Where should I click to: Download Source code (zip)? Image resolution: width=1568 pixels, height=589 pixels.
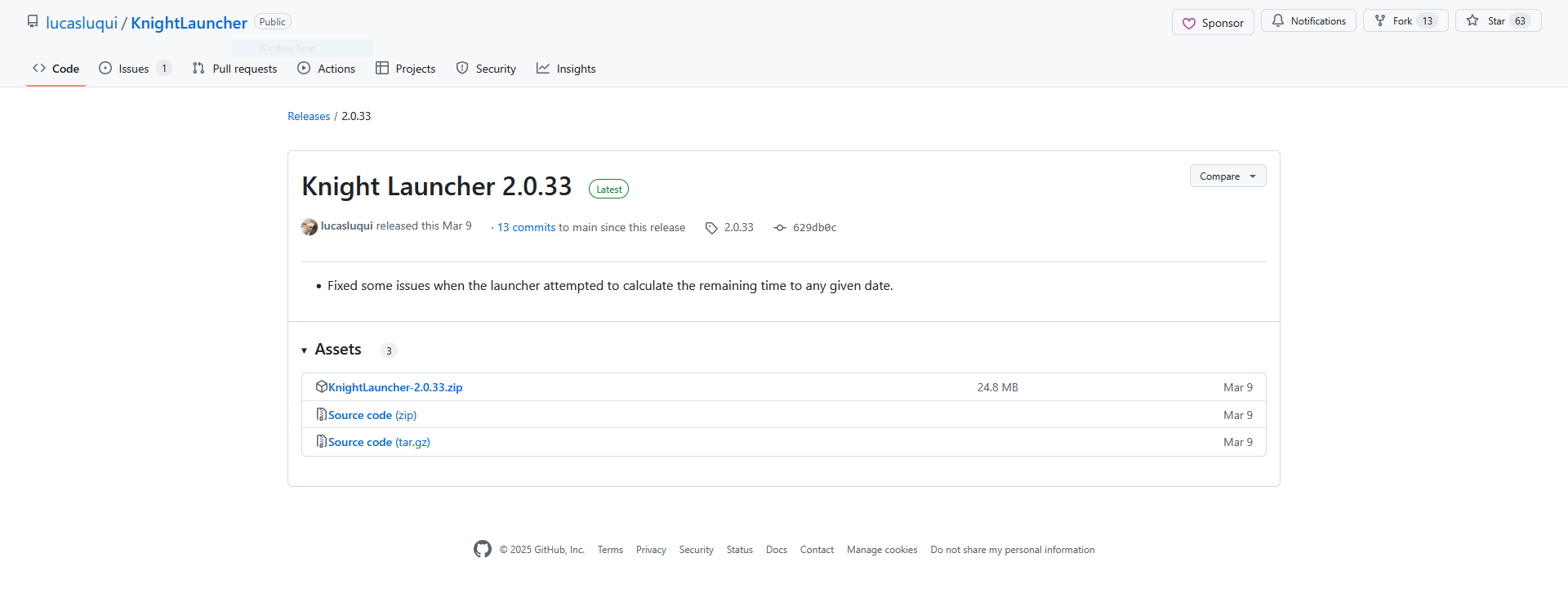click(372, 415)
